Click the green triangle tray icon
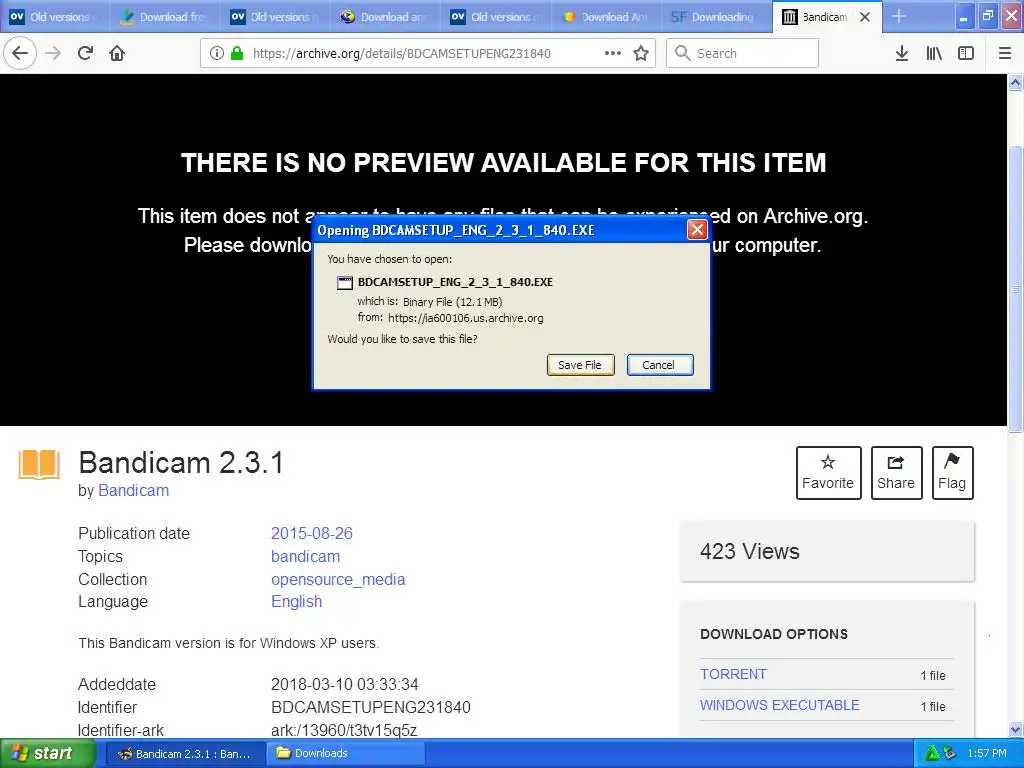Image resolution: width=1024 pixels, height=768 pixels. (x=931, y=754)
